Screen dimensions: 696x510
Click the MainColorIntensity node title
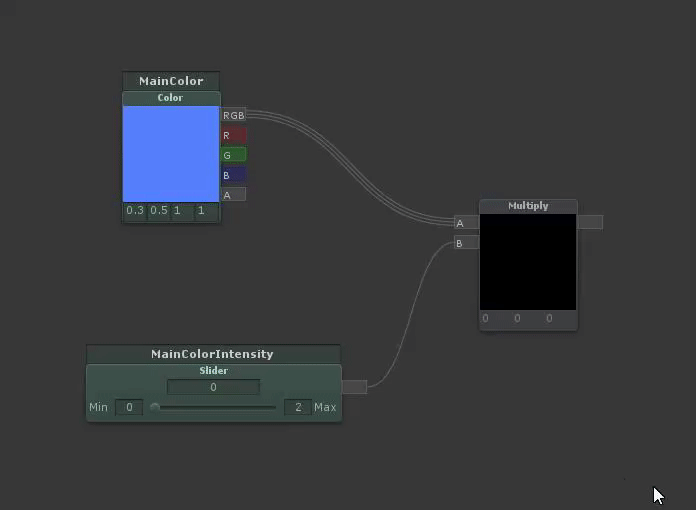coord(214,354)
